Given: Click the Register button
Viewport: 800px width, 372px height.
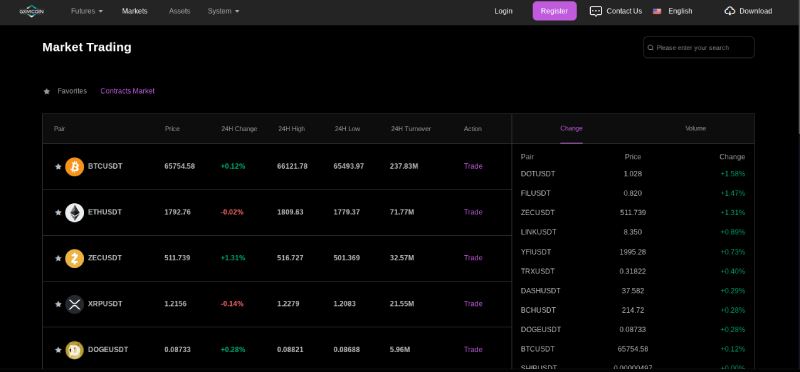Looking at the screenshot, I should pyautogui.click(x=555, y=11).
